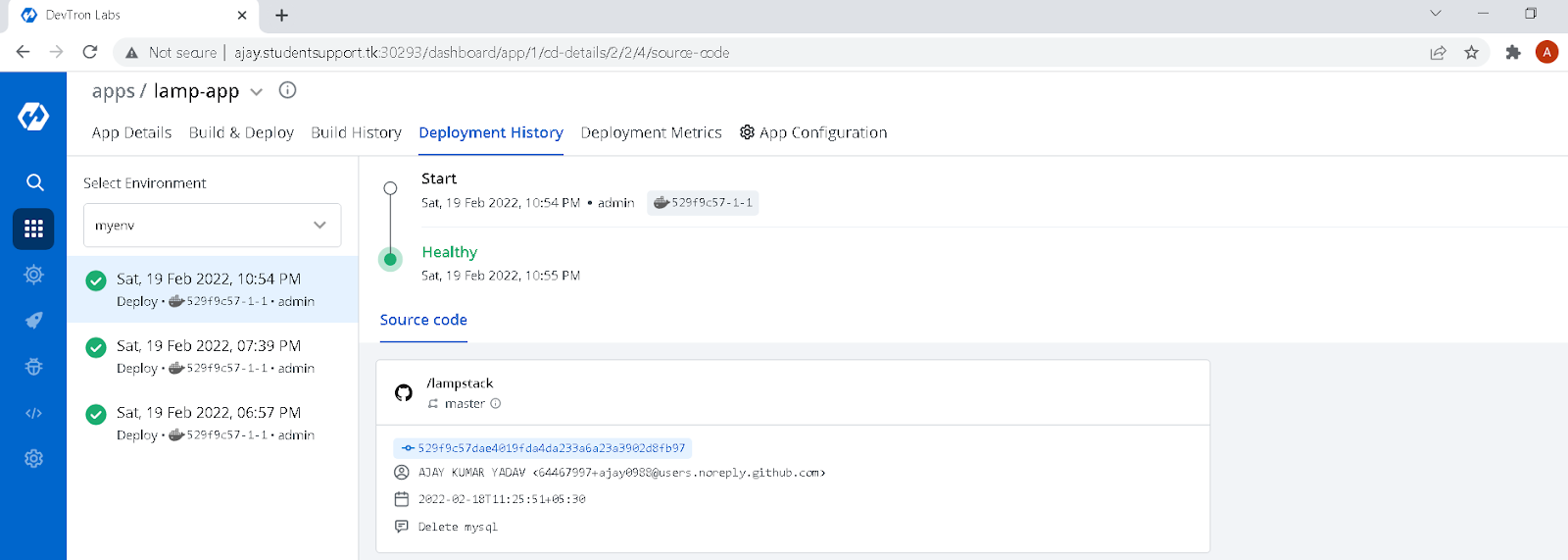This screenshot has height=560, width=1568.
Task: Expand the lamp-app name dropdown chevron
Action: pos(257,92)
